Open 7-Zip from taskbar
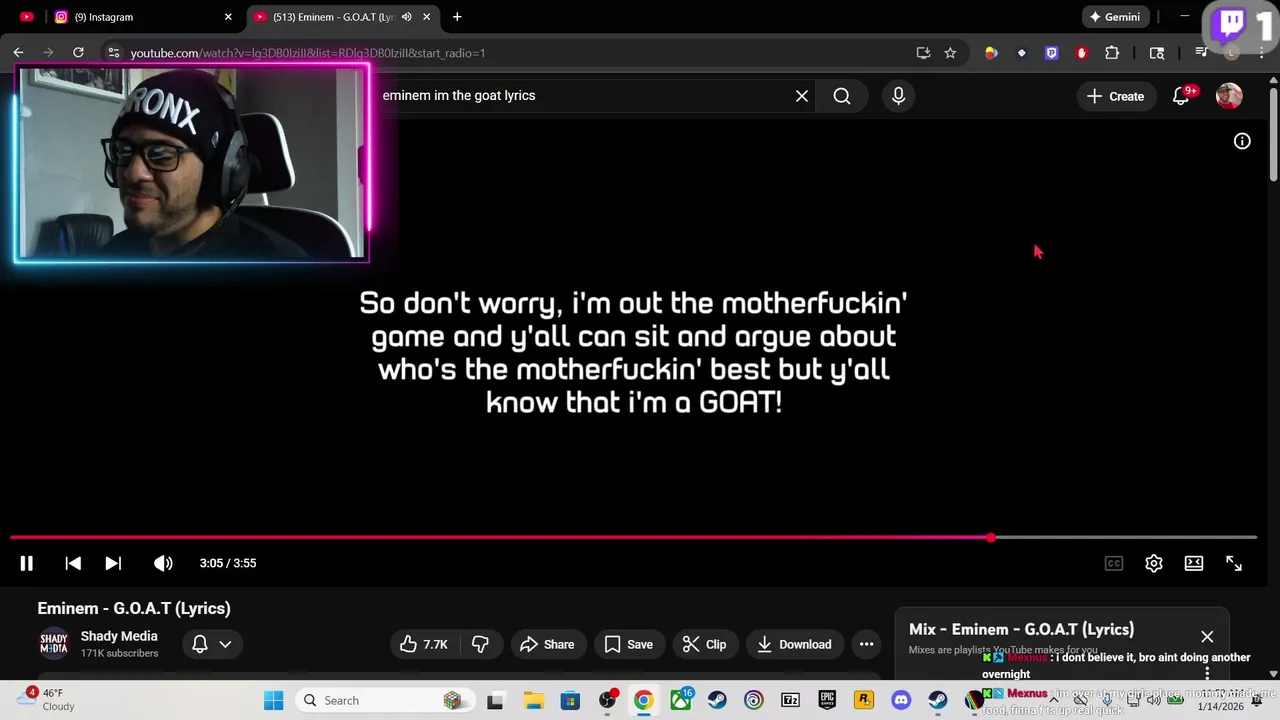The height and width of the screenshot is (720, 1280). (790, 700)
